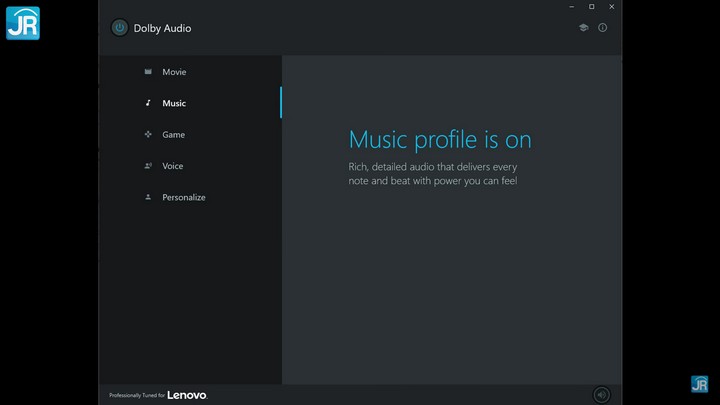
Task: Click the Voice profile icon
Action: coord(148,166)
